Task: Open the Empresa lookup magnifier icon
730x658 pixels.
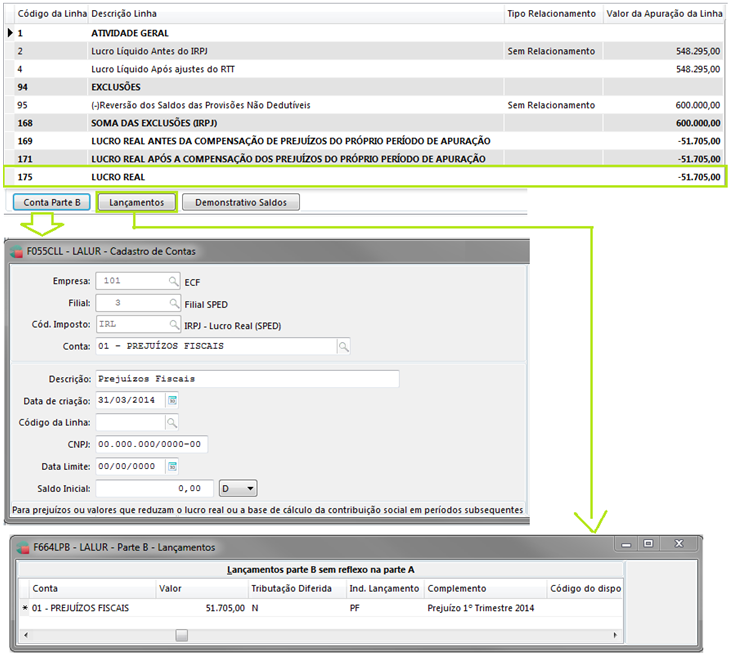Action: pyautogui.click(x=173, y=281)
